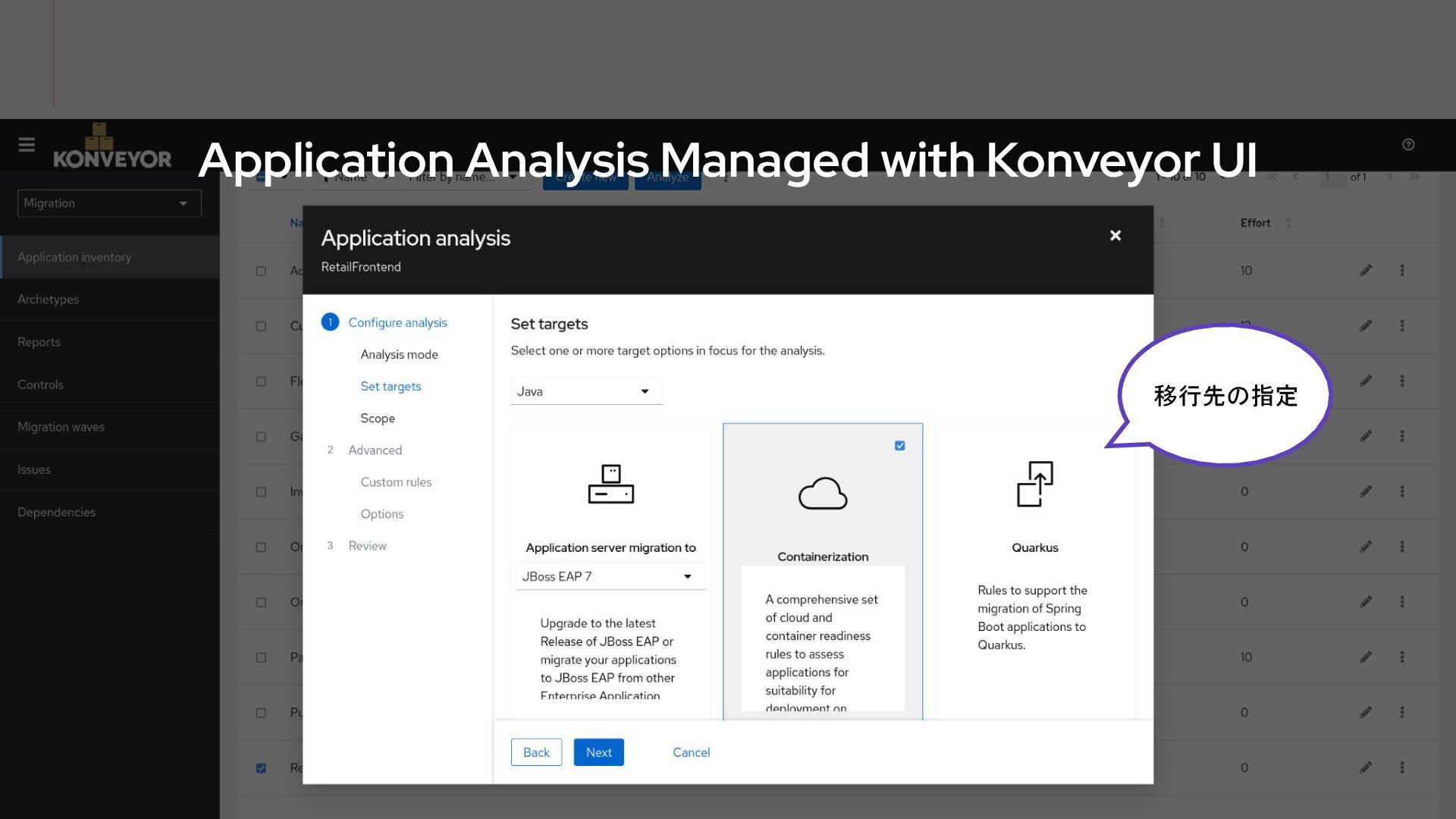The height and width of the screenshot is (819, 1456).
Task: Check the first application row checkbox
Action: click(261, 271)
